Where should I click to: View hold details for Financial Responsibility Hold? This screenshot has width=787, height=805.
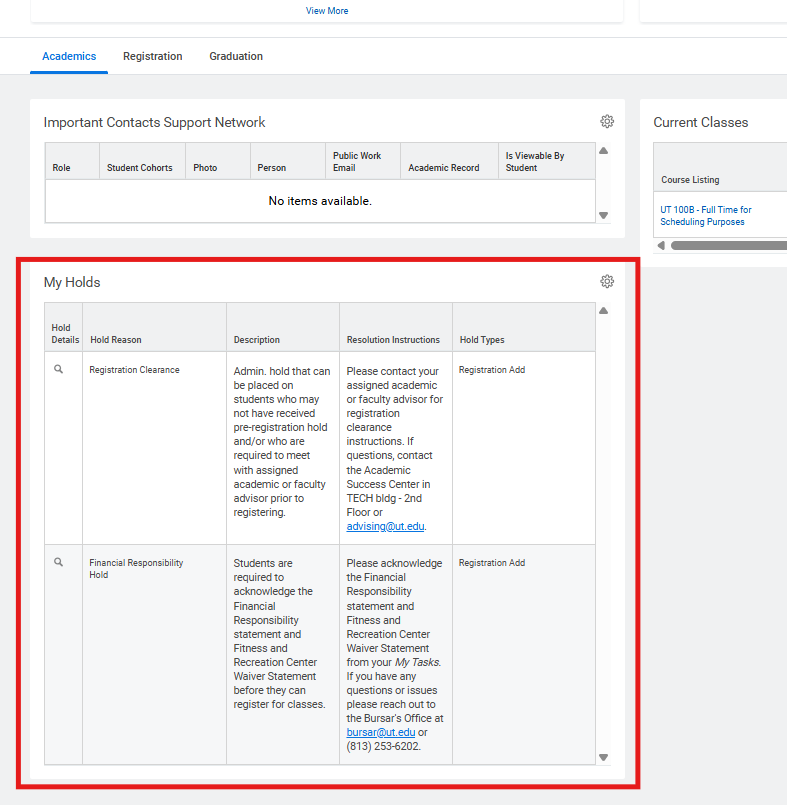coord(59,563)
